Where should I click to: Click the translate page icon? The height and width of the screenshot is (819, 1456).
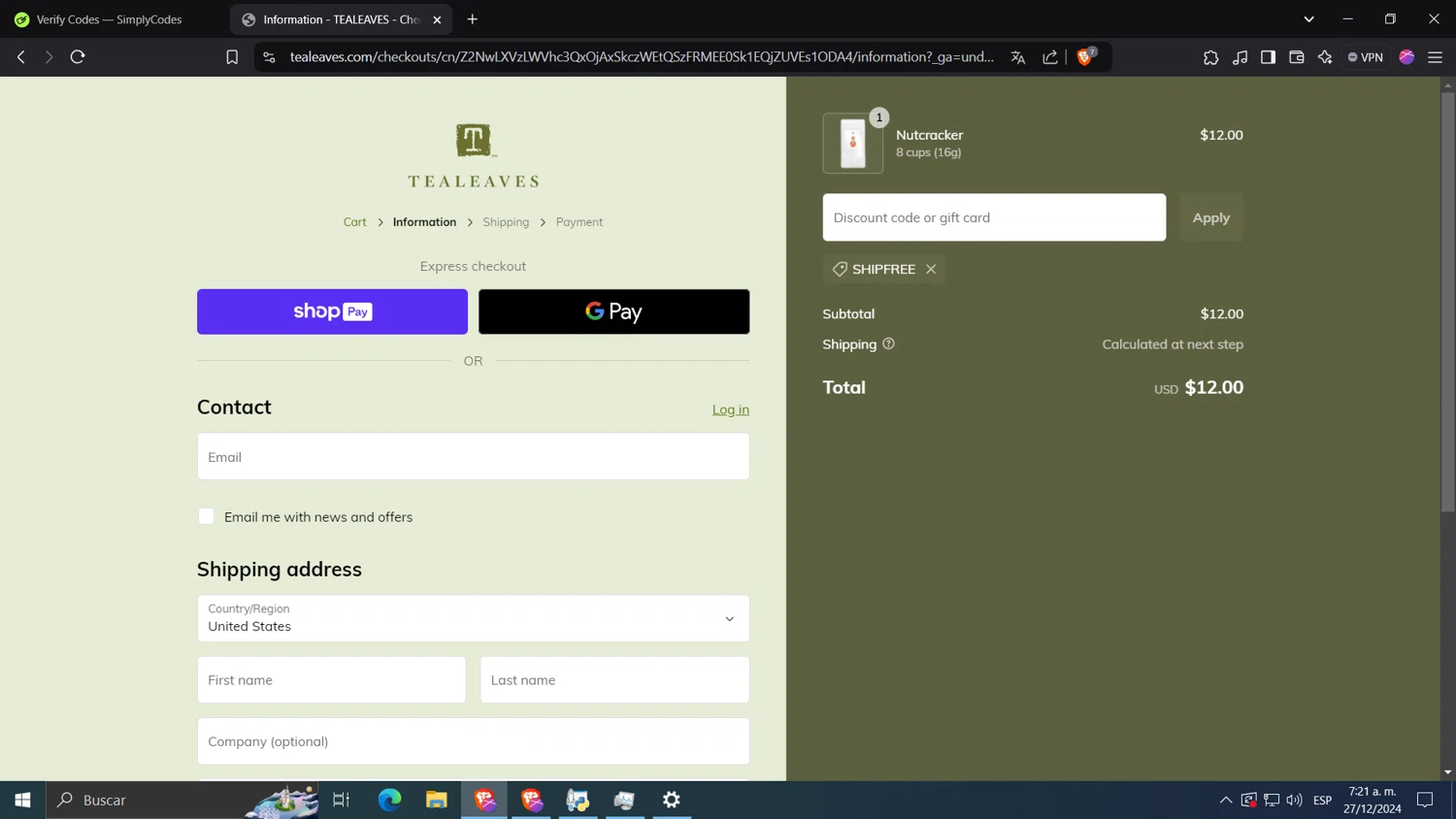click(x=1017, y=57)
